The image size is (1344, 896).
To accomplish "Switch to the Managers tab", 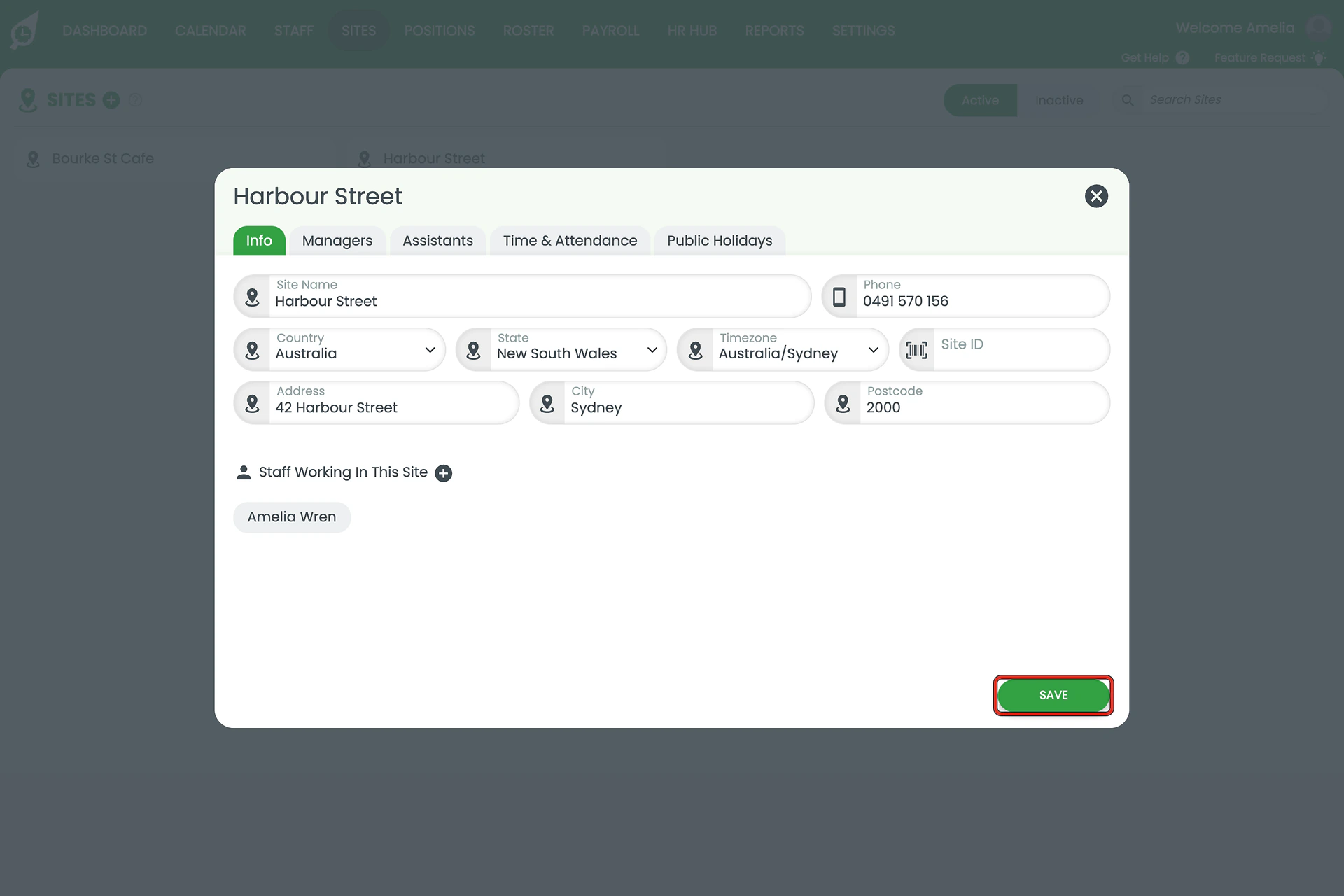I will 337,241.
